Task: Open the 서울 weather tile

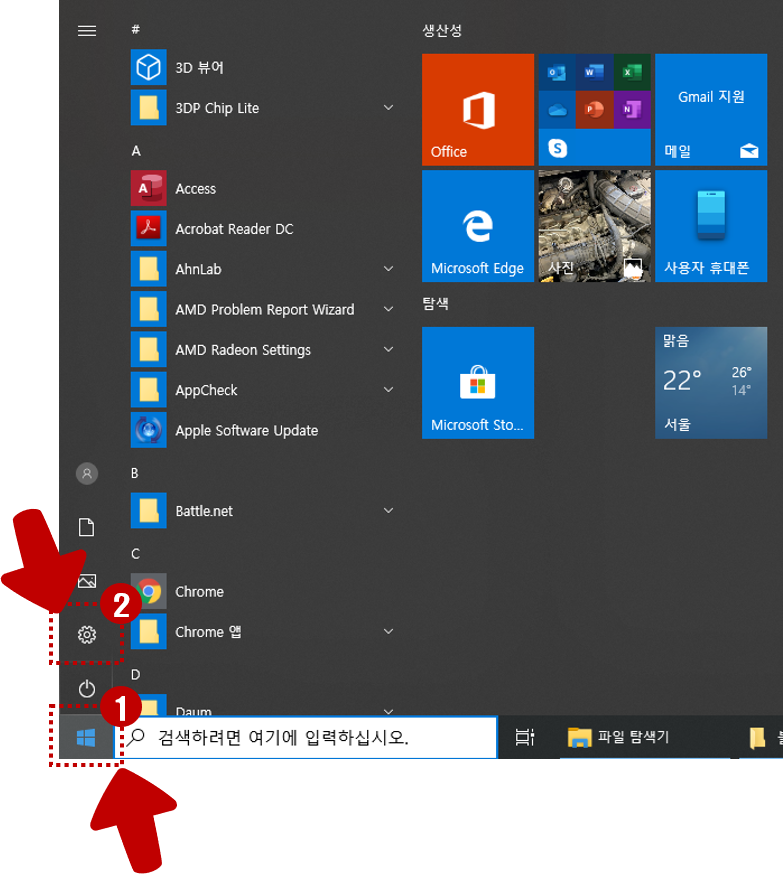Action: point(711,382)
